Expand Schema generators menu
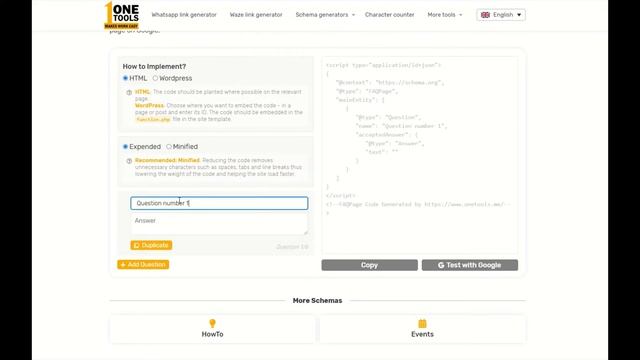640x360 pixels. point(325,15)
